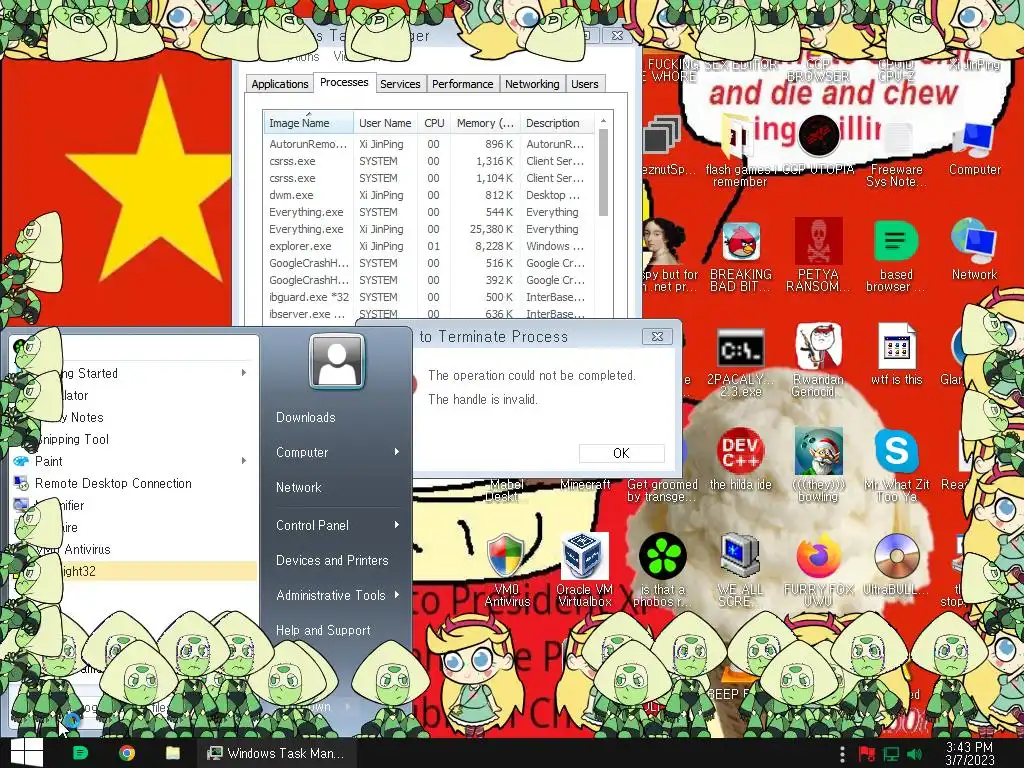The width and height of the screenshot is (1024, 768).
Task: Expand the Computer submenu arrow
Action: tap(396, 452)
